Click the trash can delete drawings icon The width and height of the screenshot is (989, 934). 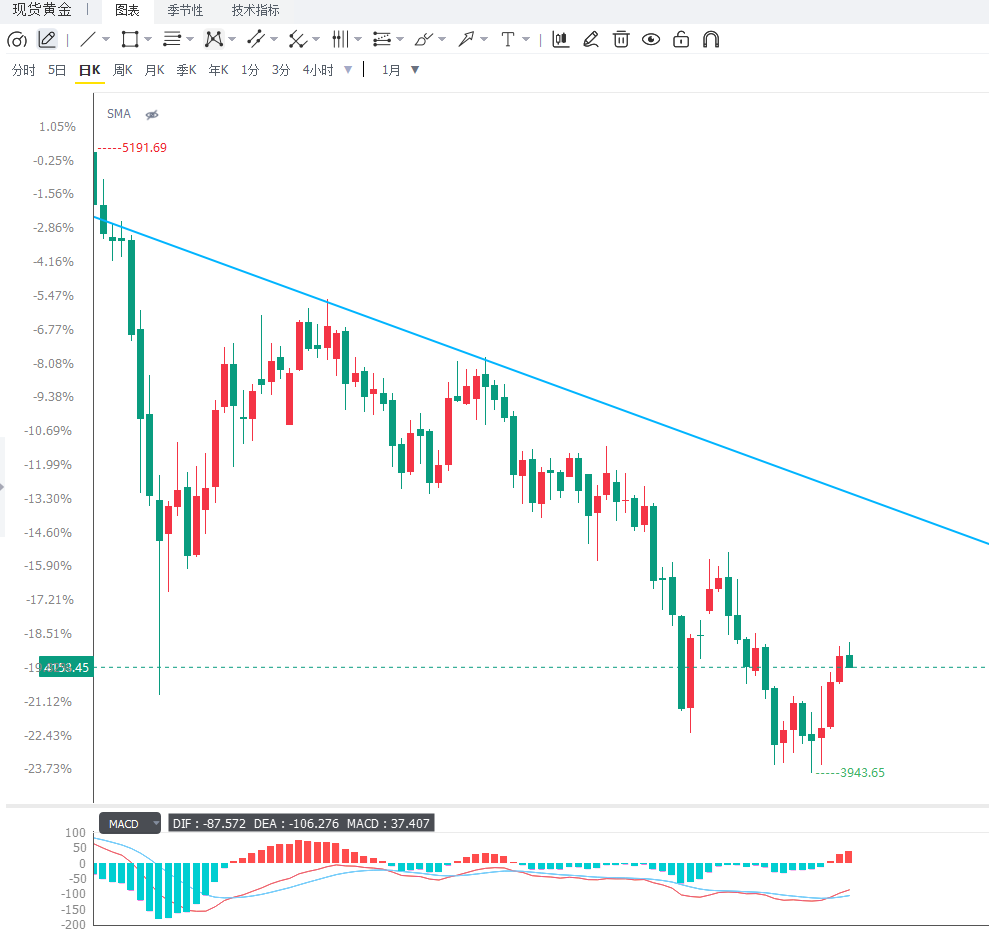coord(621,39)
